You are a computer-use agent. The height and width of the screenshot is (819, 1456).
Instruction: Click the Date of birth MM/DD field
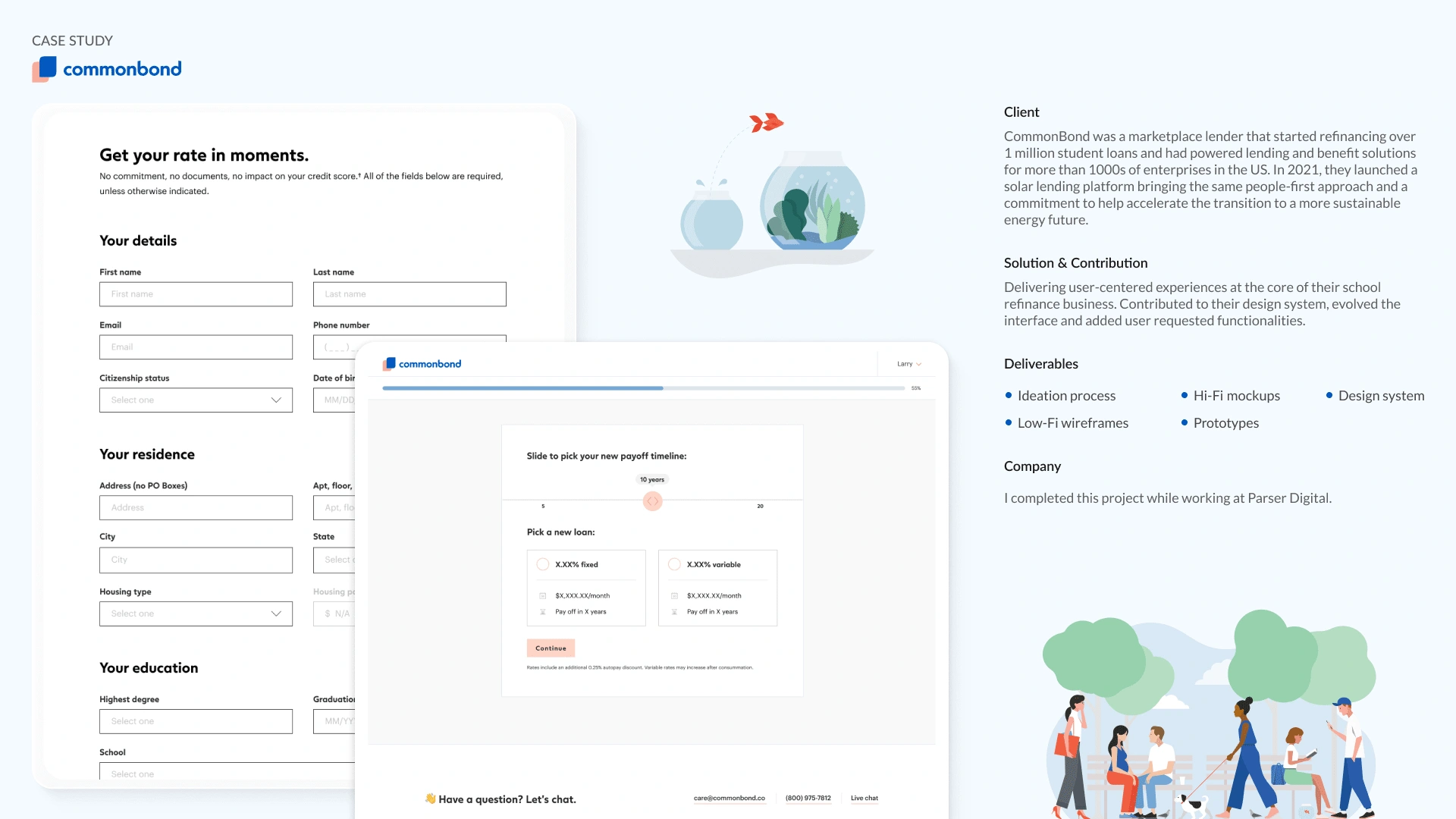[x=334, y=400]
